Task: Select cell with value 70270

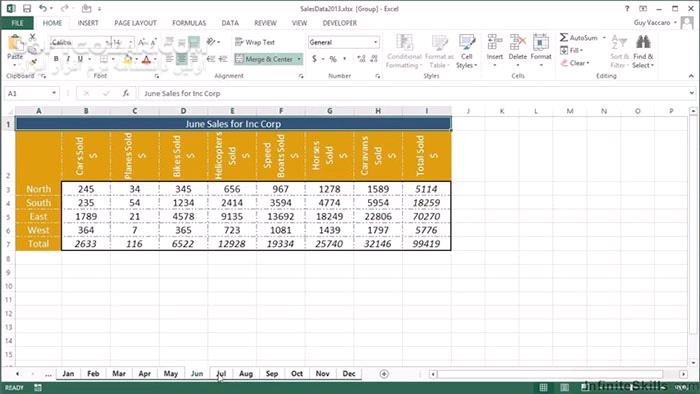Action: tap(426, 216)
